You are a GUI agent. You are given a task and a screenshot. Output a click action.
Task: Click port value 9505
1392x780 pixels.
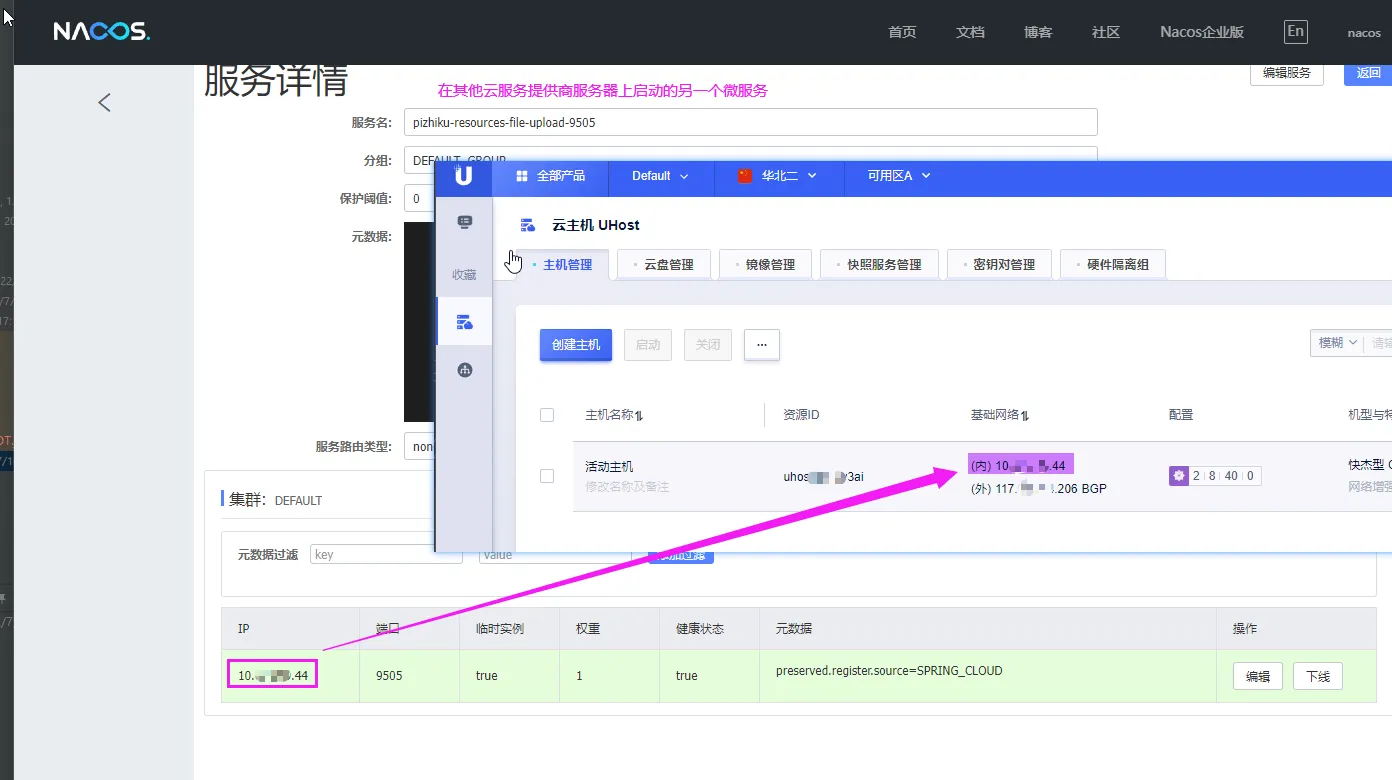[x=389, y=676]
